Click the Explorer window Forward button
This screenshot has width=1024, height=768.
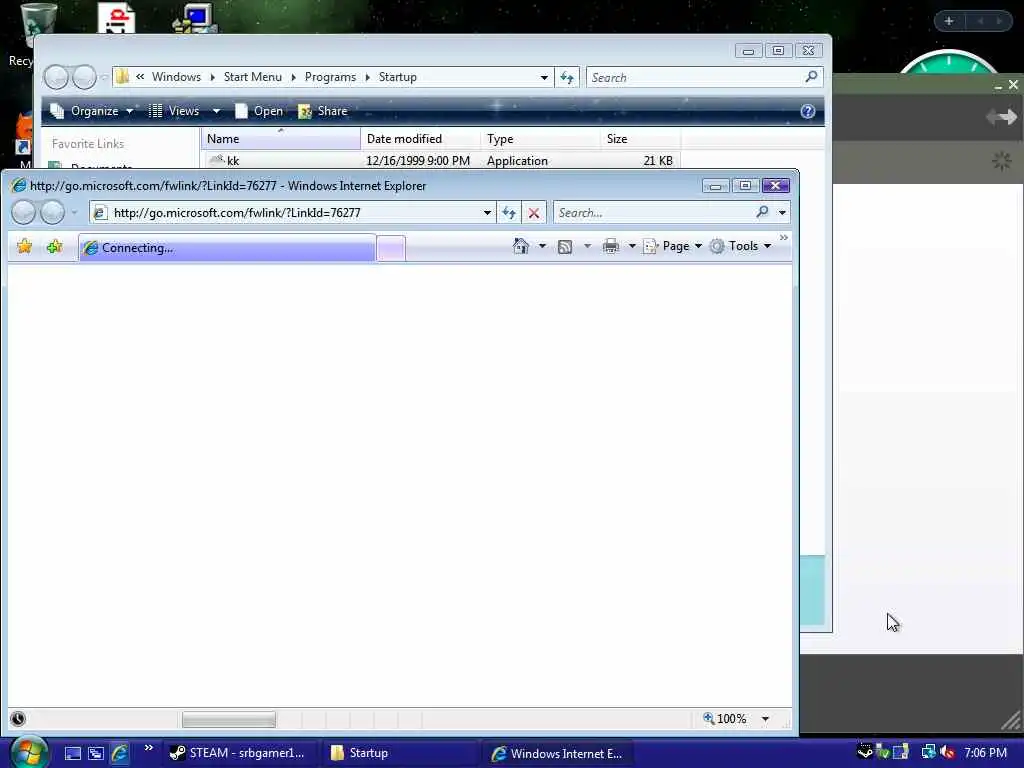pos(84,77)
